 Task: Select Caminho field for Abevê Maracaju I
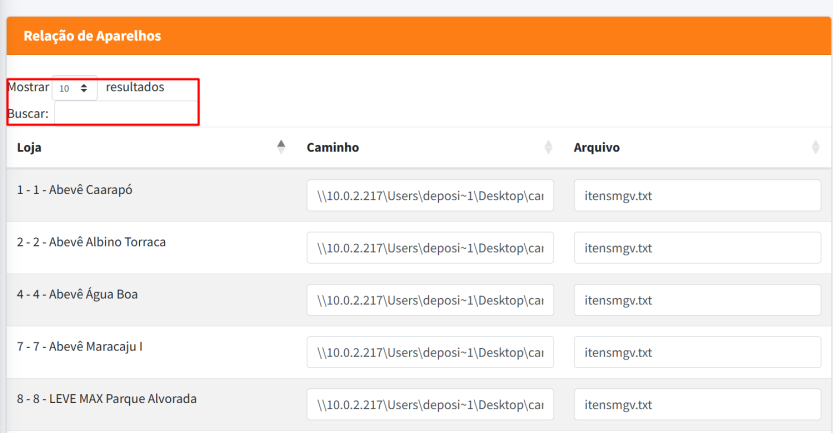tap(430, 352)
